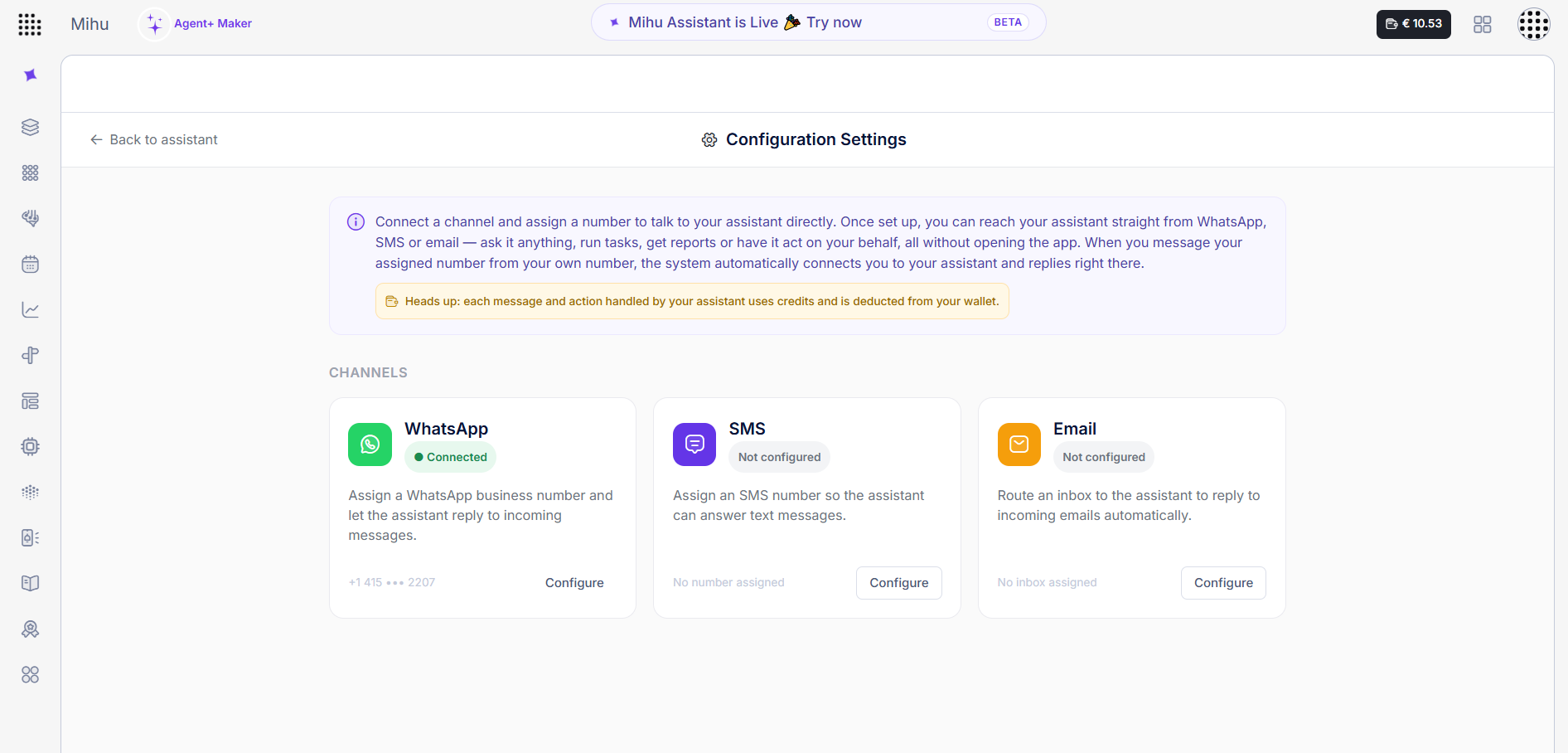Open the dotted sphere sidebar icon

click(x=31, y=493)
